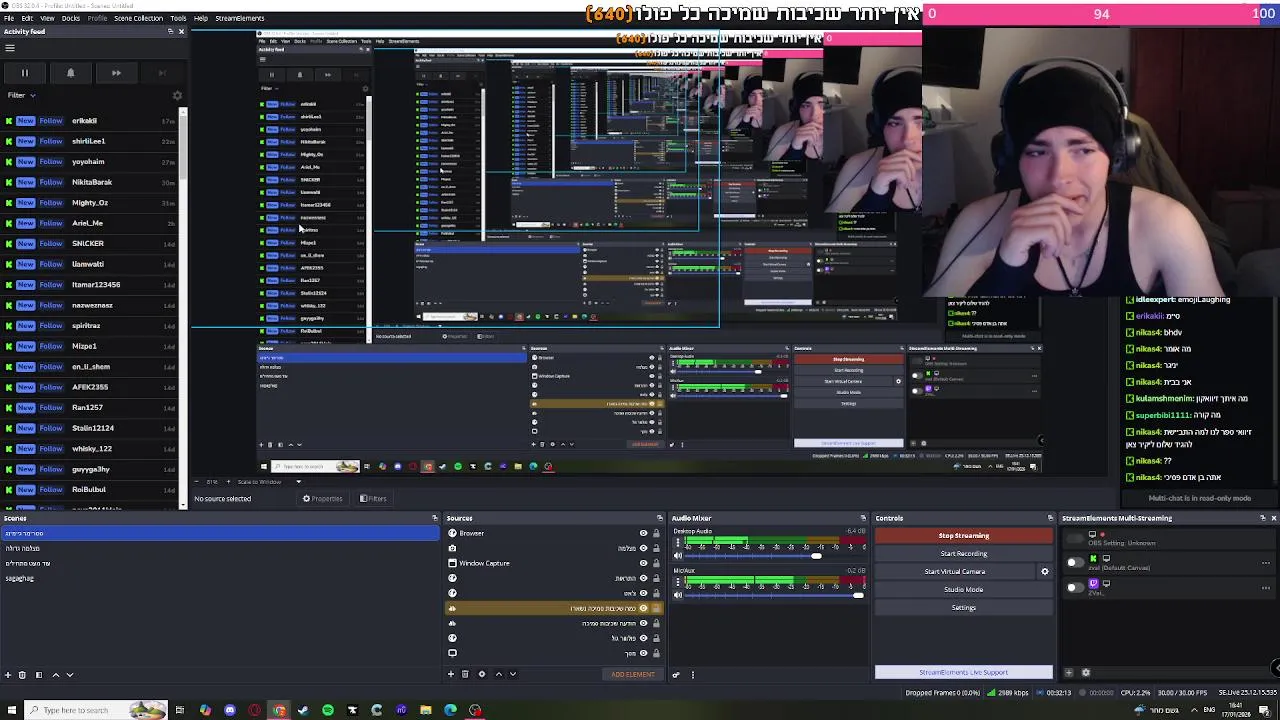Open the Docks menu
Image resolution: width=1280 pixels, height=720 pixels.
[71, 18]
